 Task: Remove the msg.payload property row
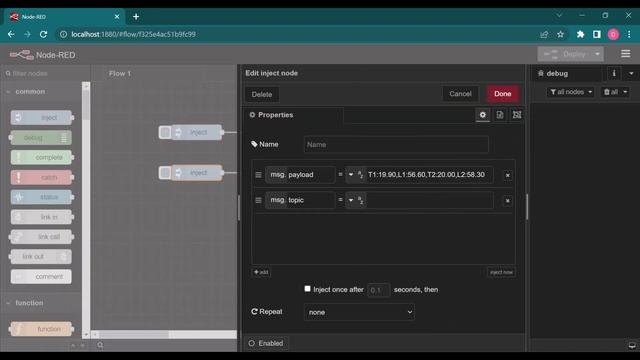tap(507, 175)
